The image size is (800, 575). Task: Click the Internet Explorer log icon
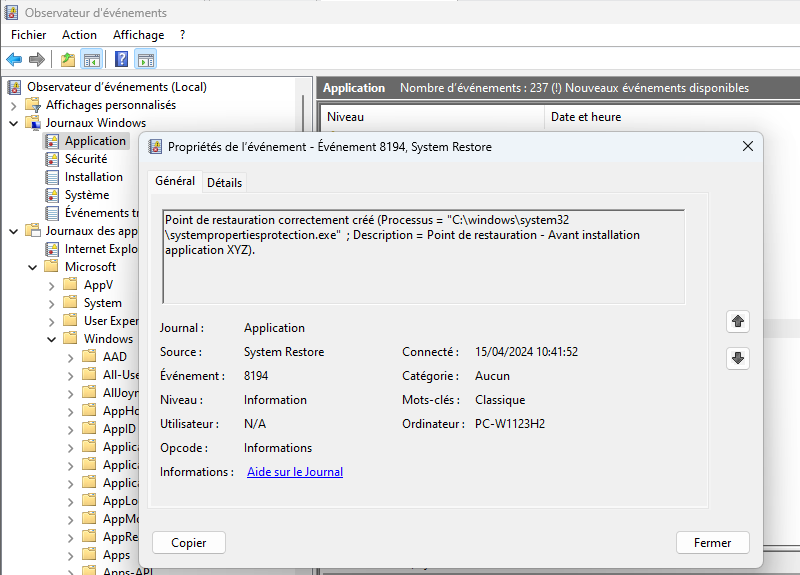tap(52, 249)
